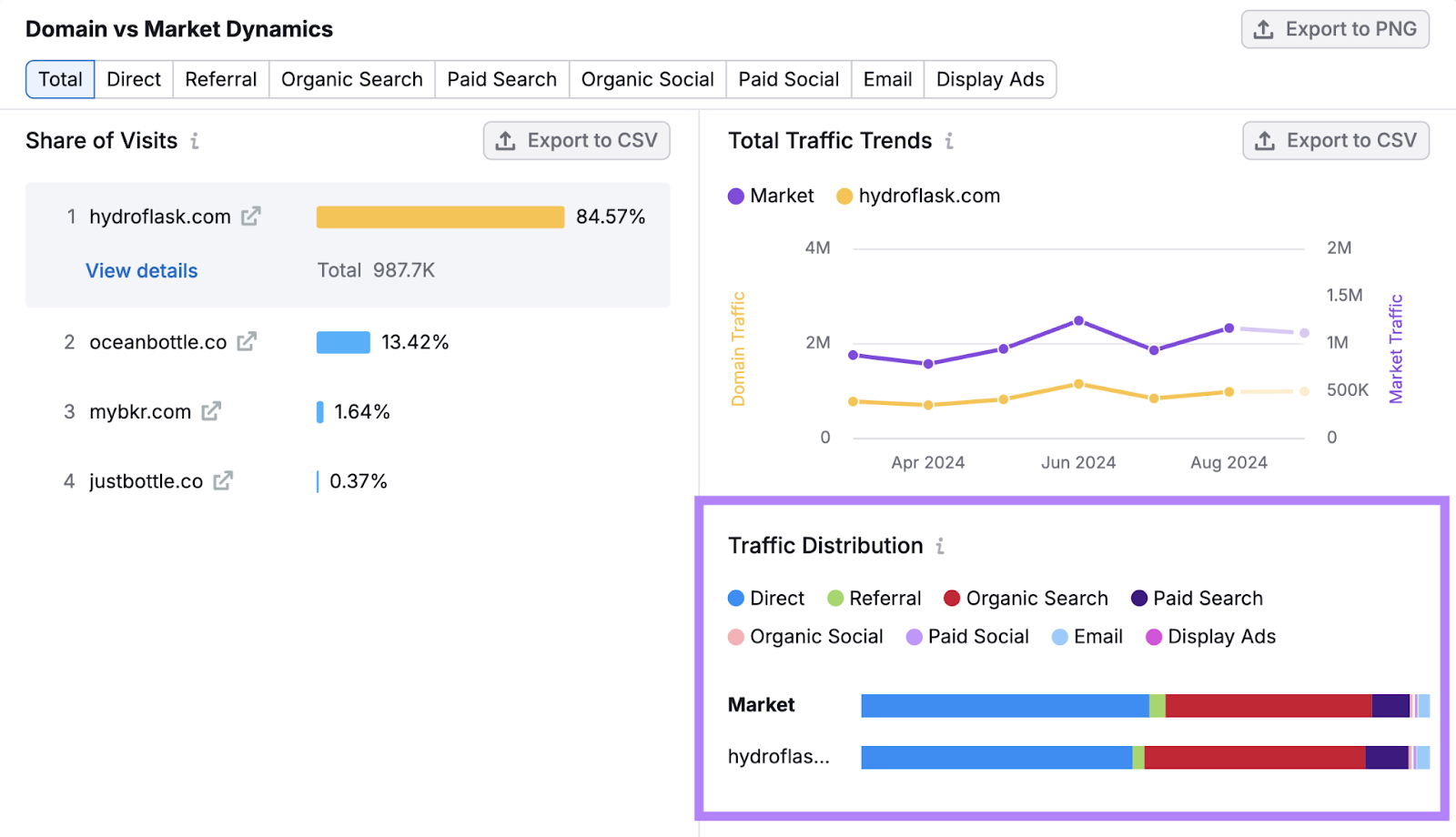Open the Display Ads tab
The width and height of the screenshot is (1456, 837).
coord(990,79)
